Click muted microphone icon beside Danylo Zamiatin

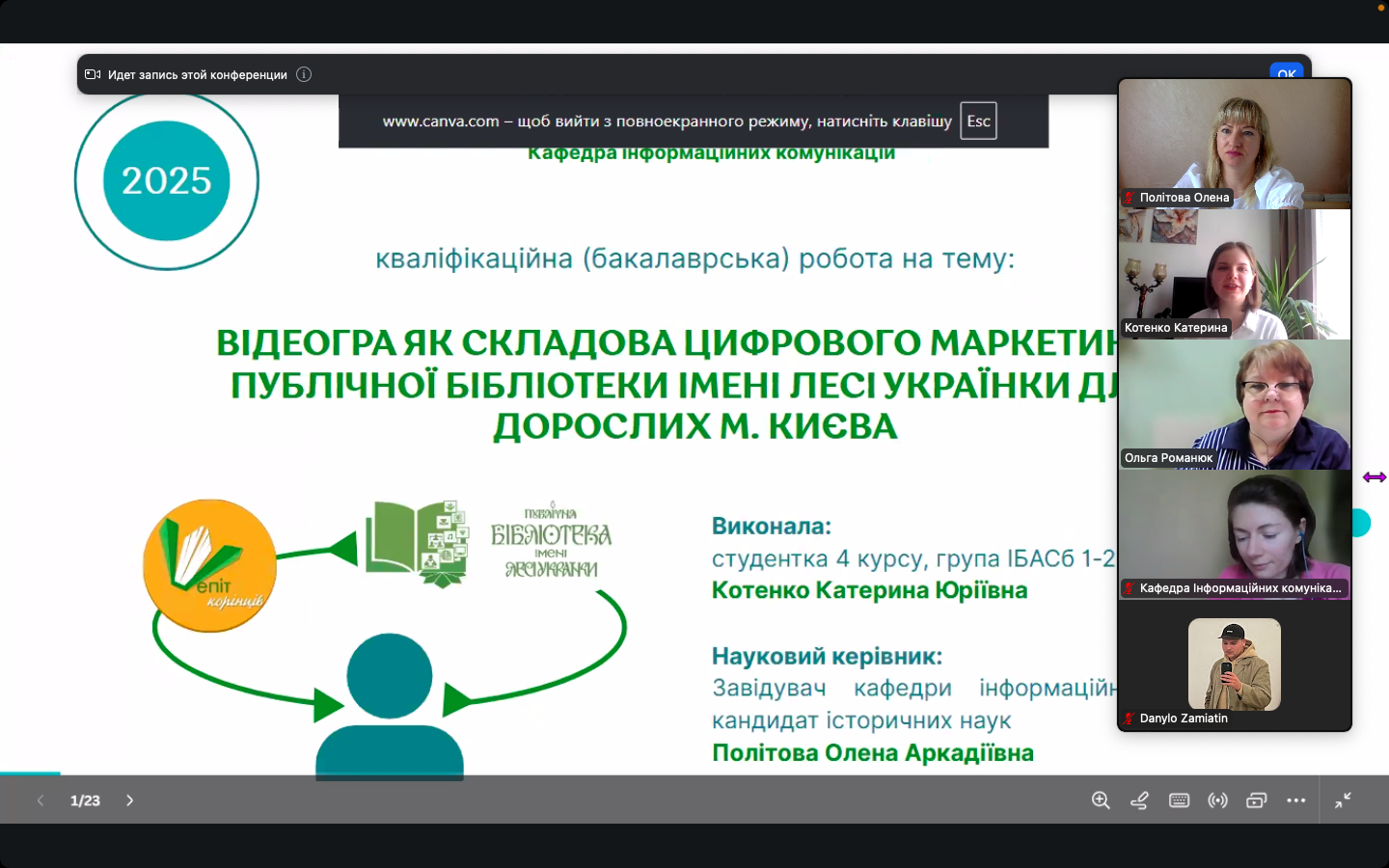pos(1129,719)
